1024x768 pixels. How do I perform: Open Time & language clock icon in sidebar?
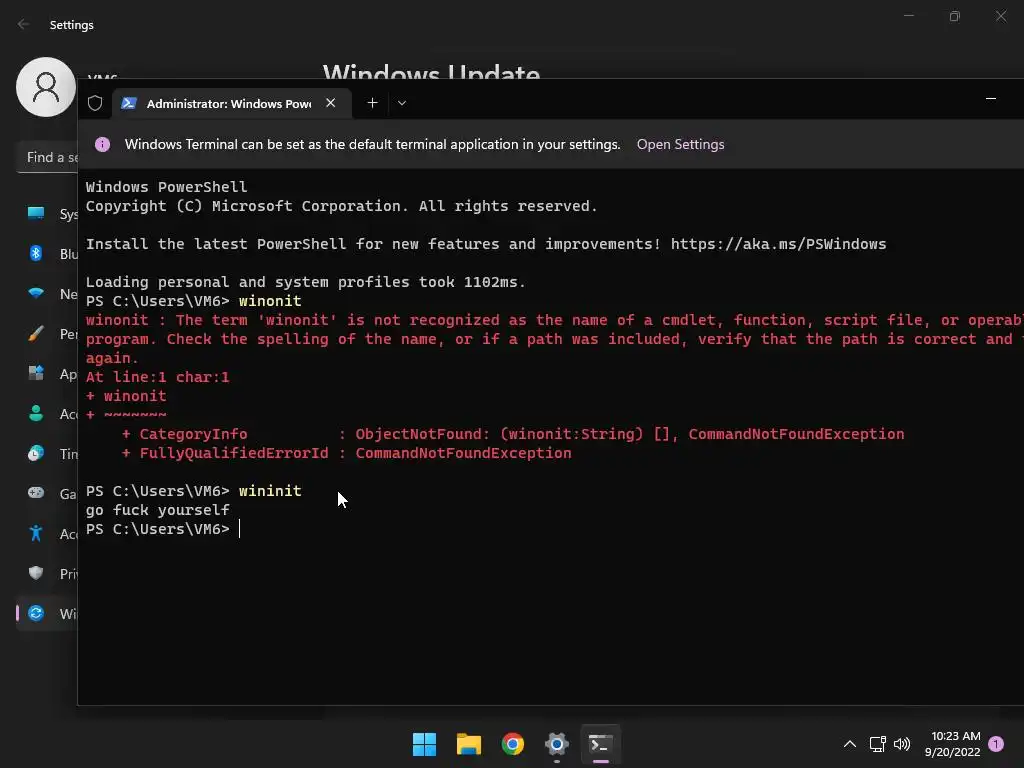(36, 453)
